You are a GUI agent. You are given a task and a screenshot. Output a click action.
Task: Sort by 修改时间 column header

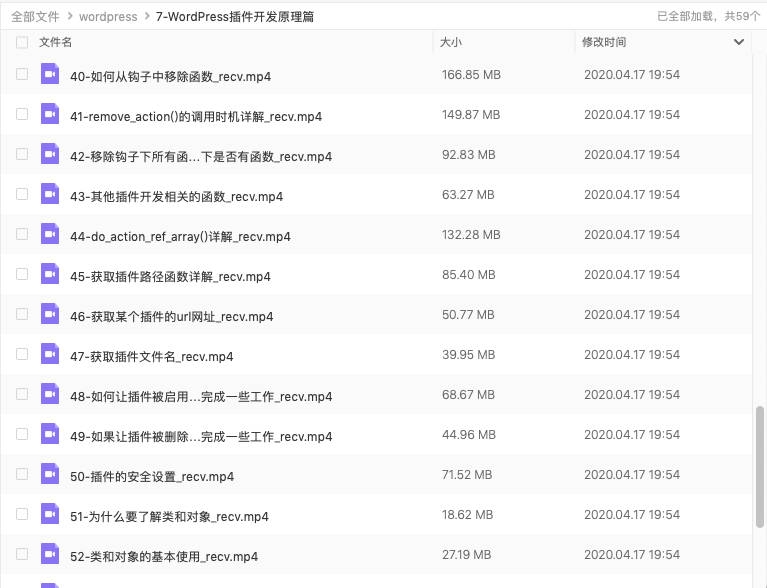604,42
